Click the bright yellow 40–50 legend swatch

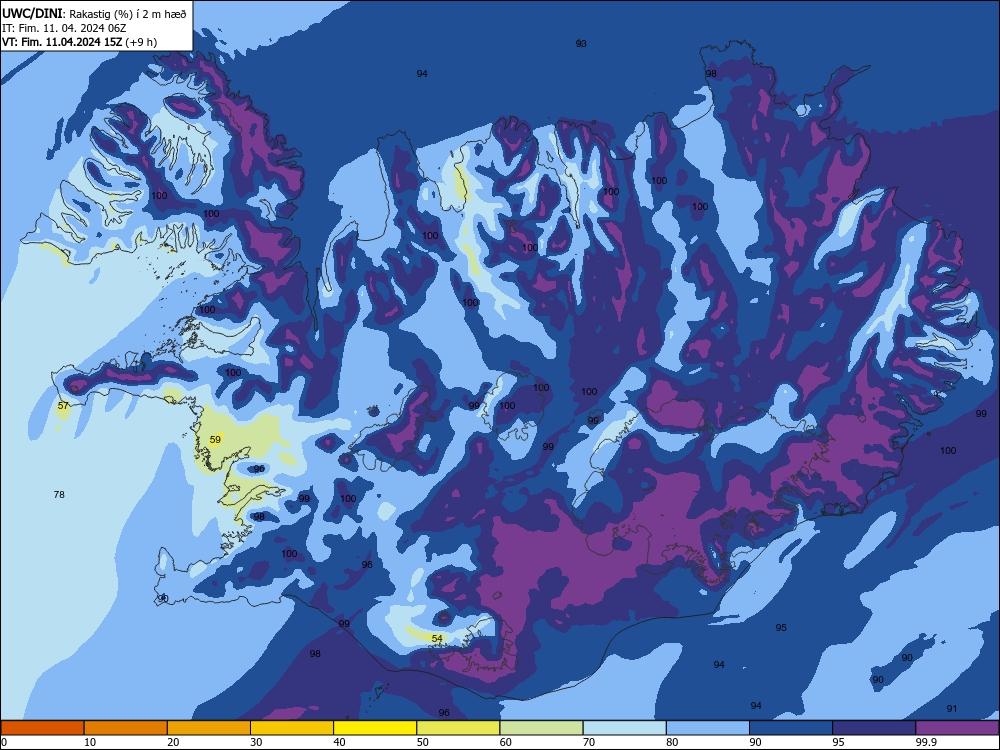pyautogui.click(x=375, y=728)
